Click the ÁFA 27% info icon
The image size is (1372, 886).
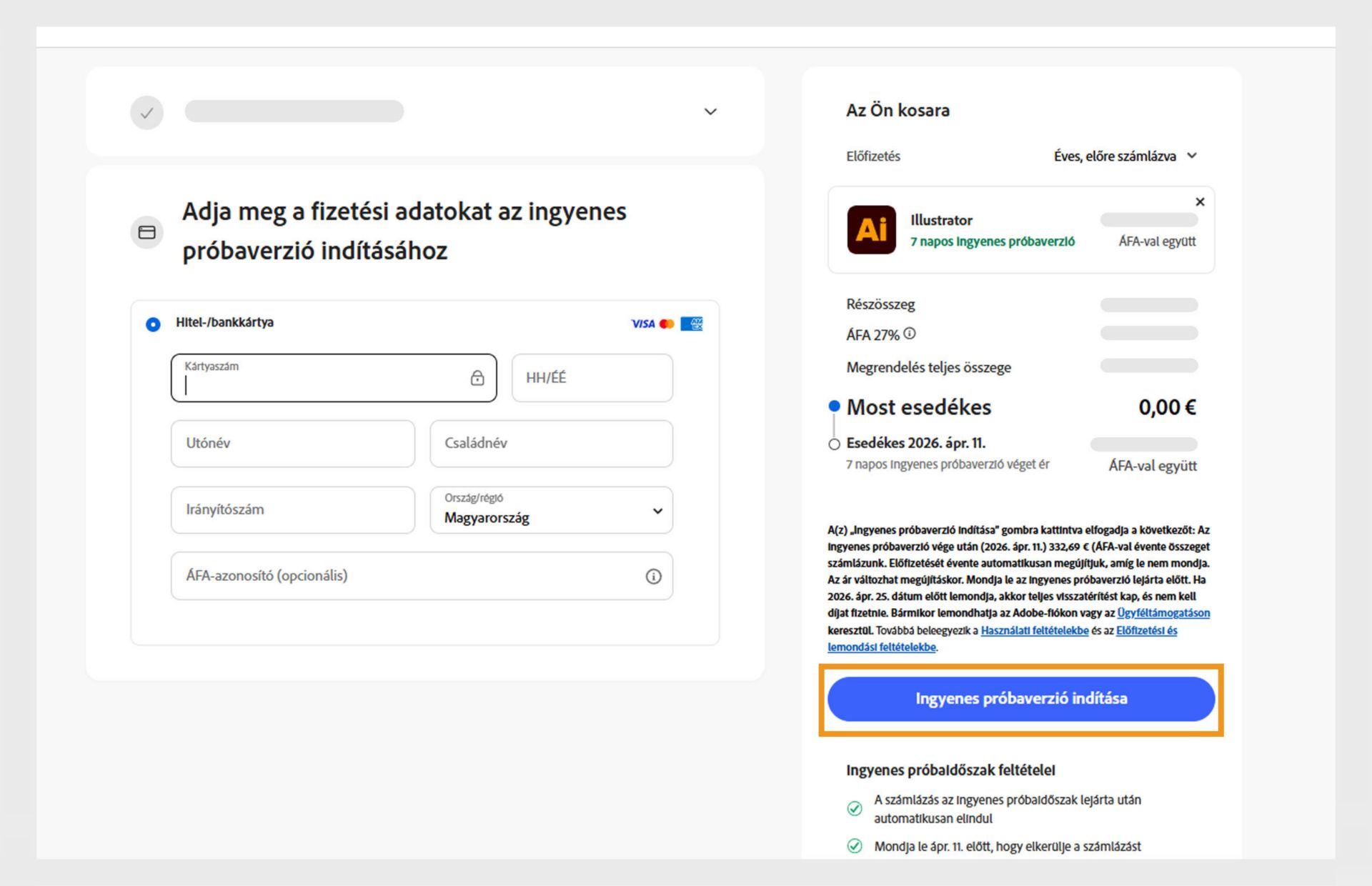click(909, 334)
